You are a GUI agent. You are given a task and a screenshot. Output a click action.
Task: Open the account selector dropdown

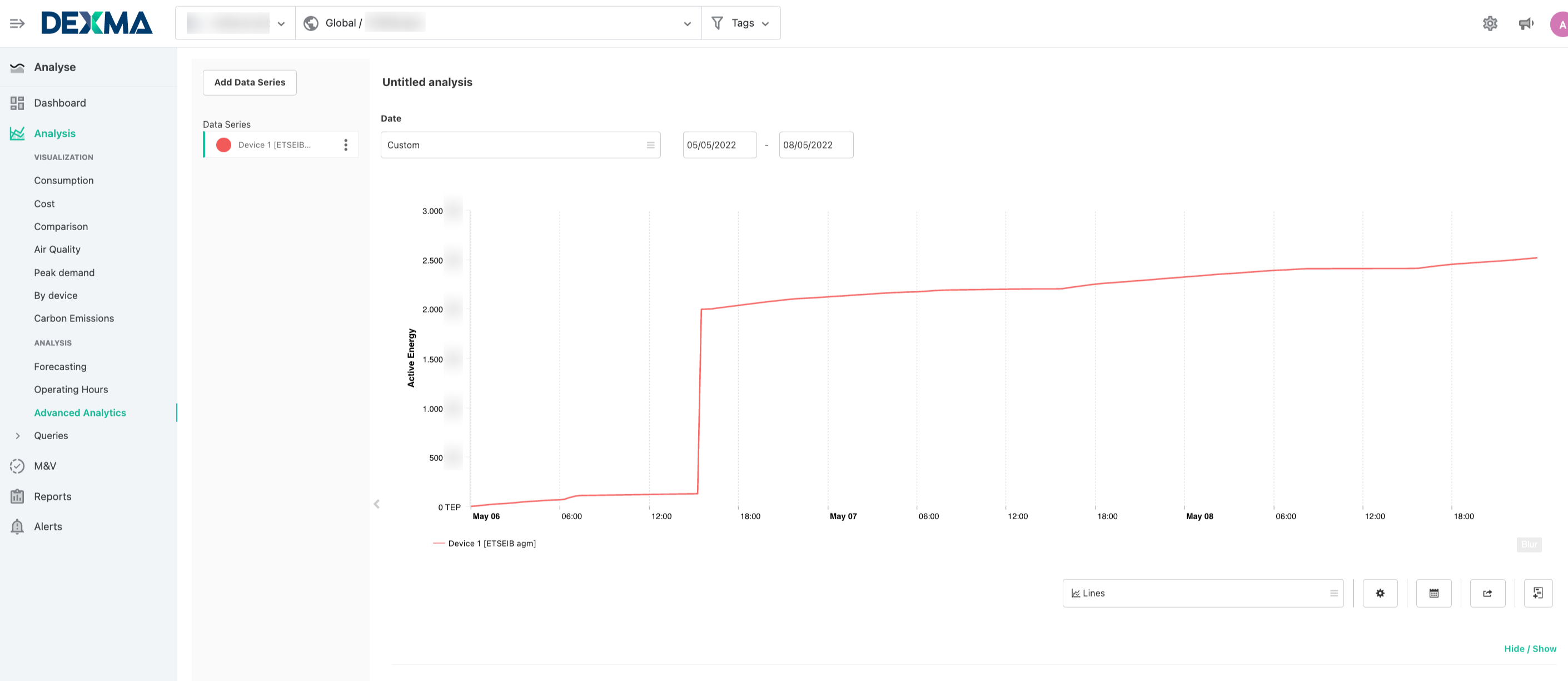(x=236, y=23)
